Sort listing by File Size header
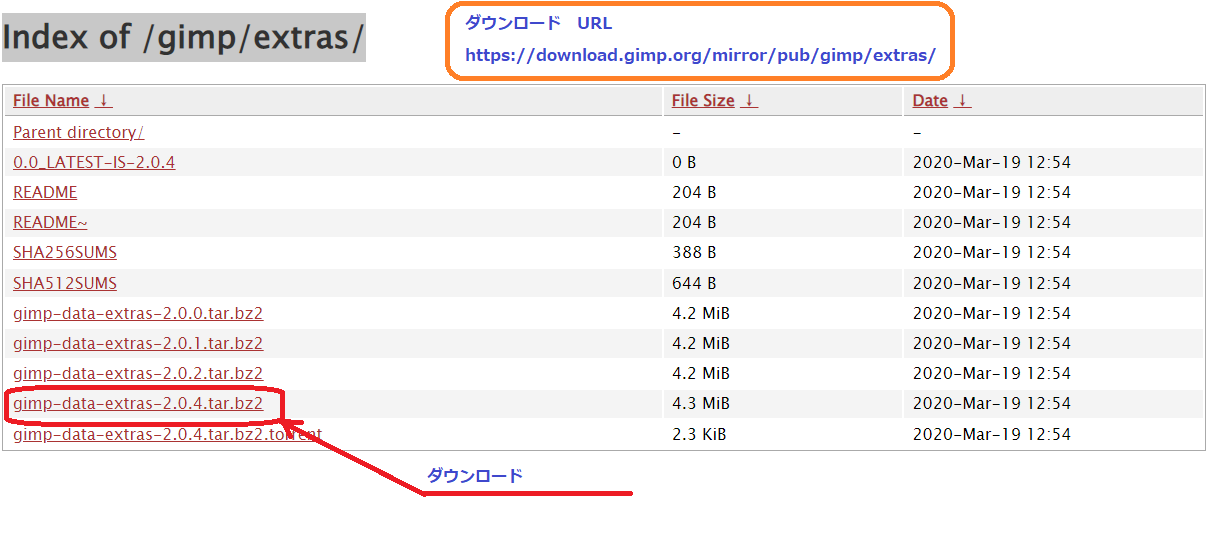The image size is (1210, 544). [703, 101]
